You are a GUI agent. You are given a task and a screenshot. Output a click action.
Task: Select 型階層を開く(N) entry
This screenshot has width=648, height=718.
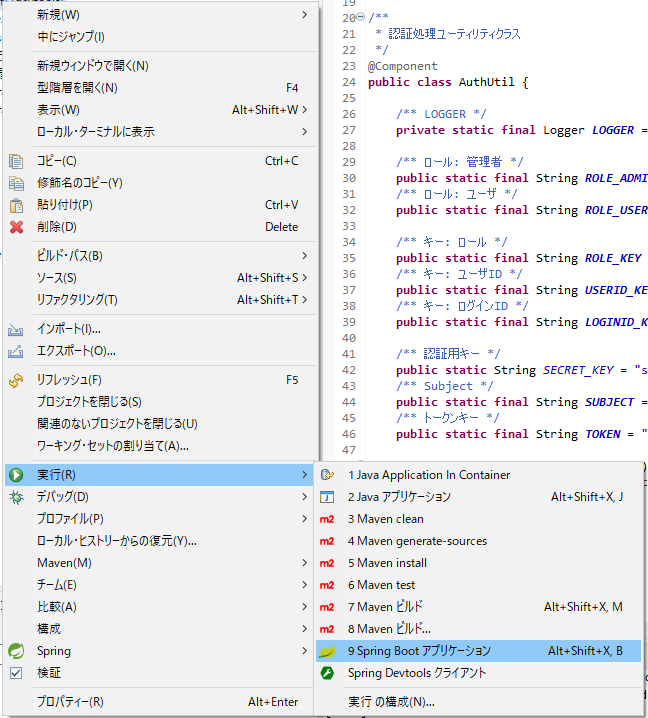[x=160, y=88]
